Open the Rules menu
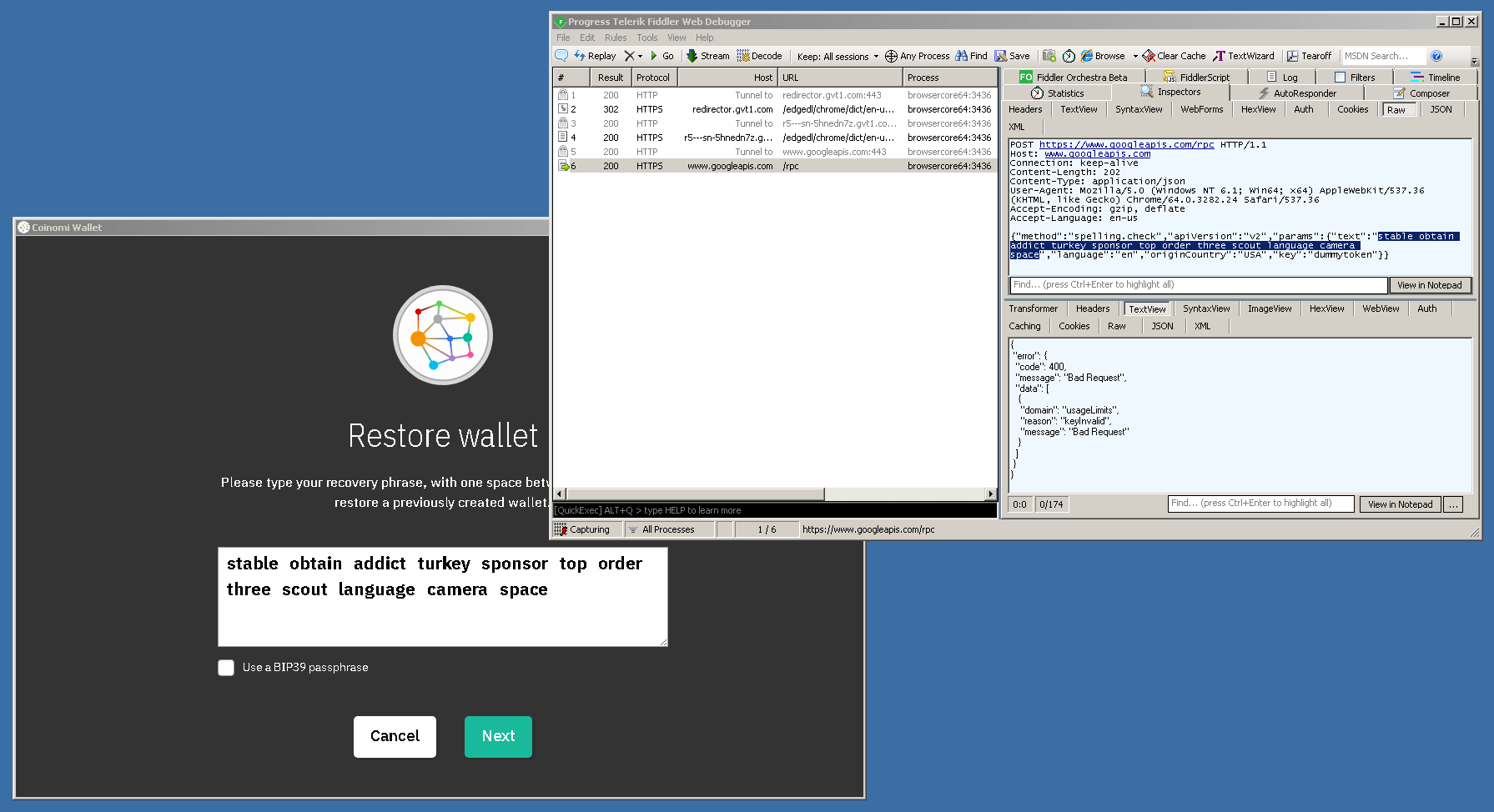The width and height of the screenshot is (1494, 812). coord(616,38)
